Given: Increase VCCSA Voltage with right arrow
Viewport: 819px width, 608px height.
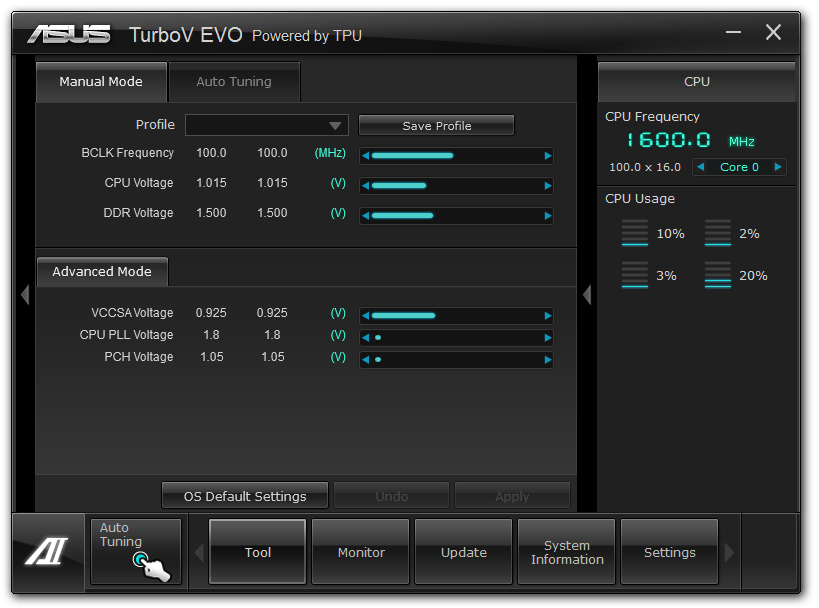Looking at the screenshot, I should (x=548, y=315).
